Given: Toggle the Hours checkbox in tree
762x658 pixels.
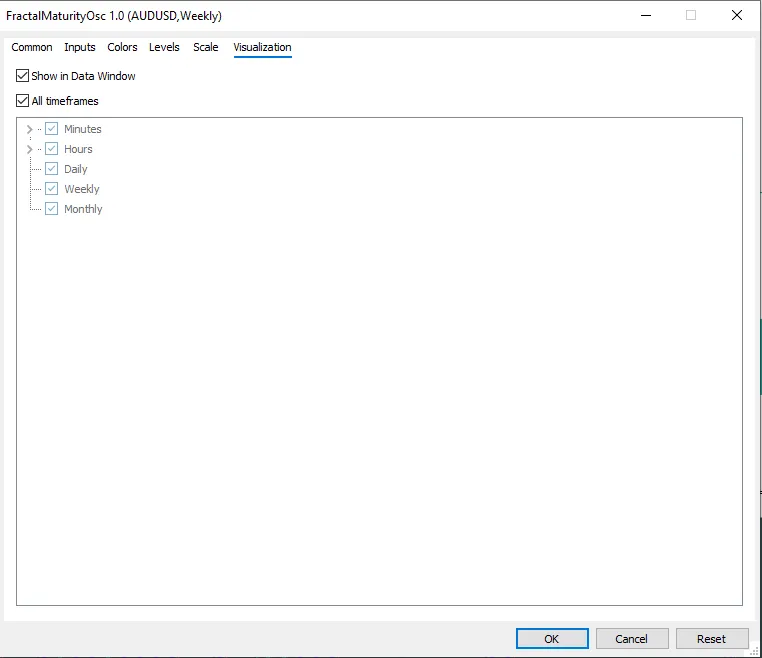Looking at the screenshot, I should tap(52, 149).
